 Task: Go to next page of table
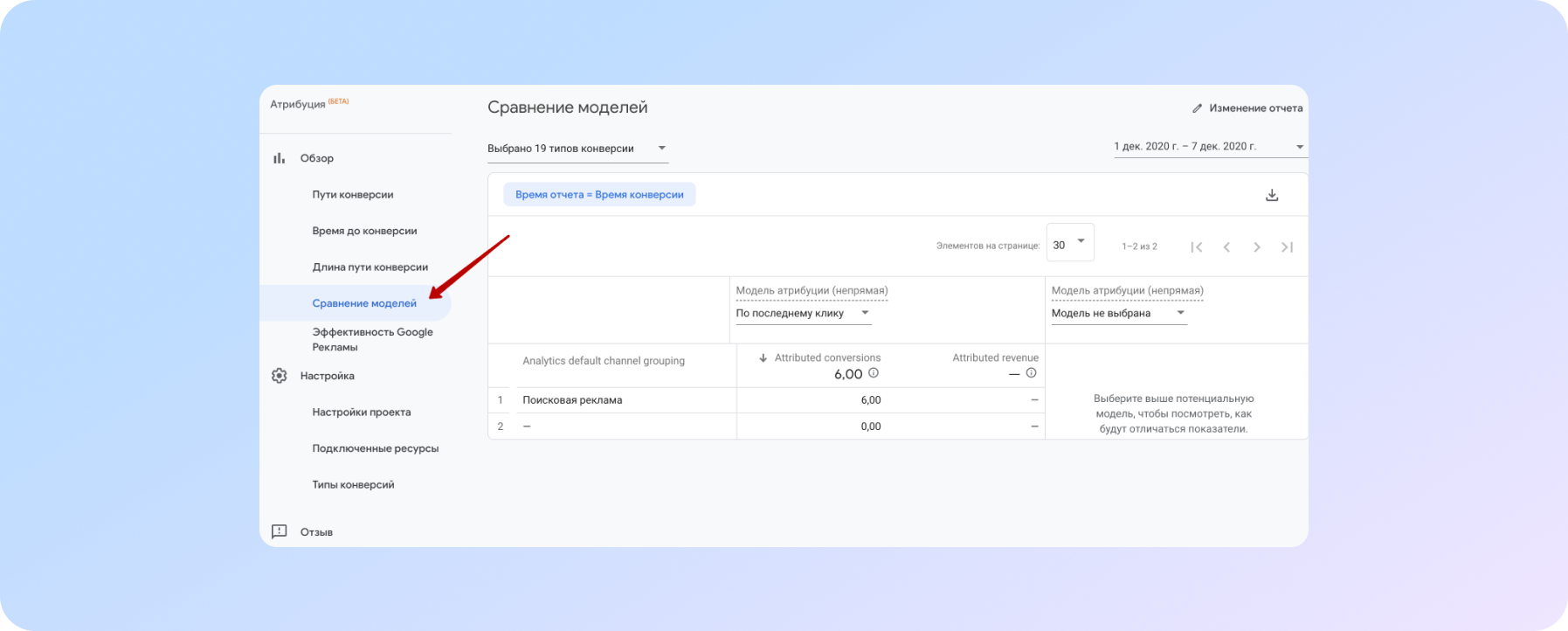tap(1256, 247)
